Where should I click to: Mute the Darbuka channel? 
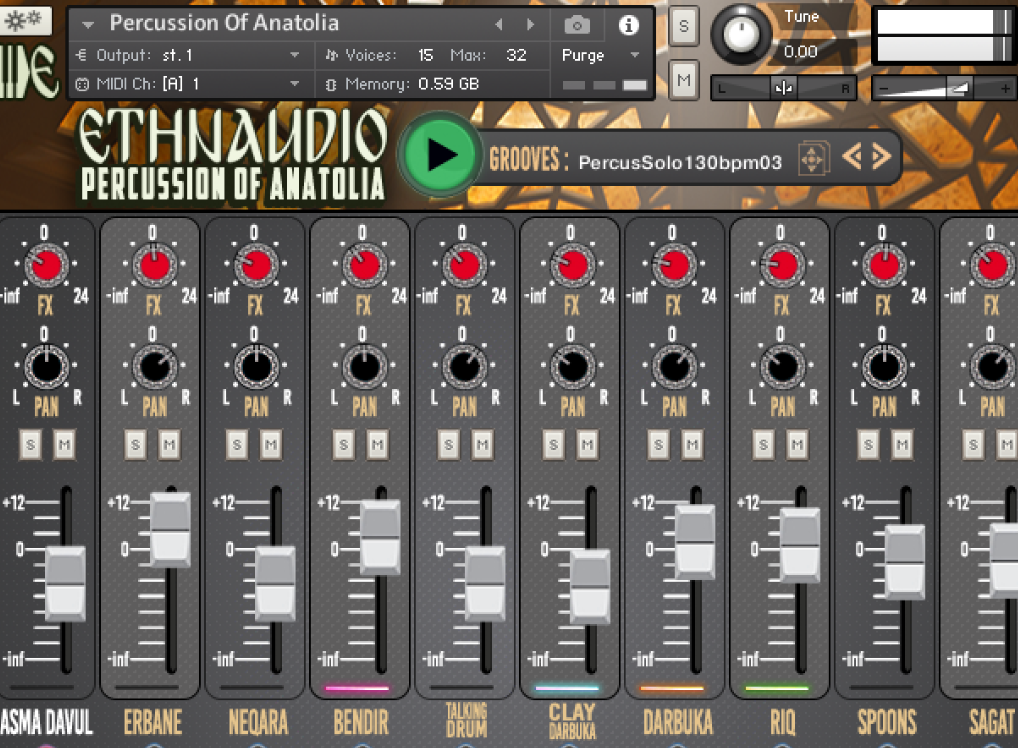tap(692, 445)
